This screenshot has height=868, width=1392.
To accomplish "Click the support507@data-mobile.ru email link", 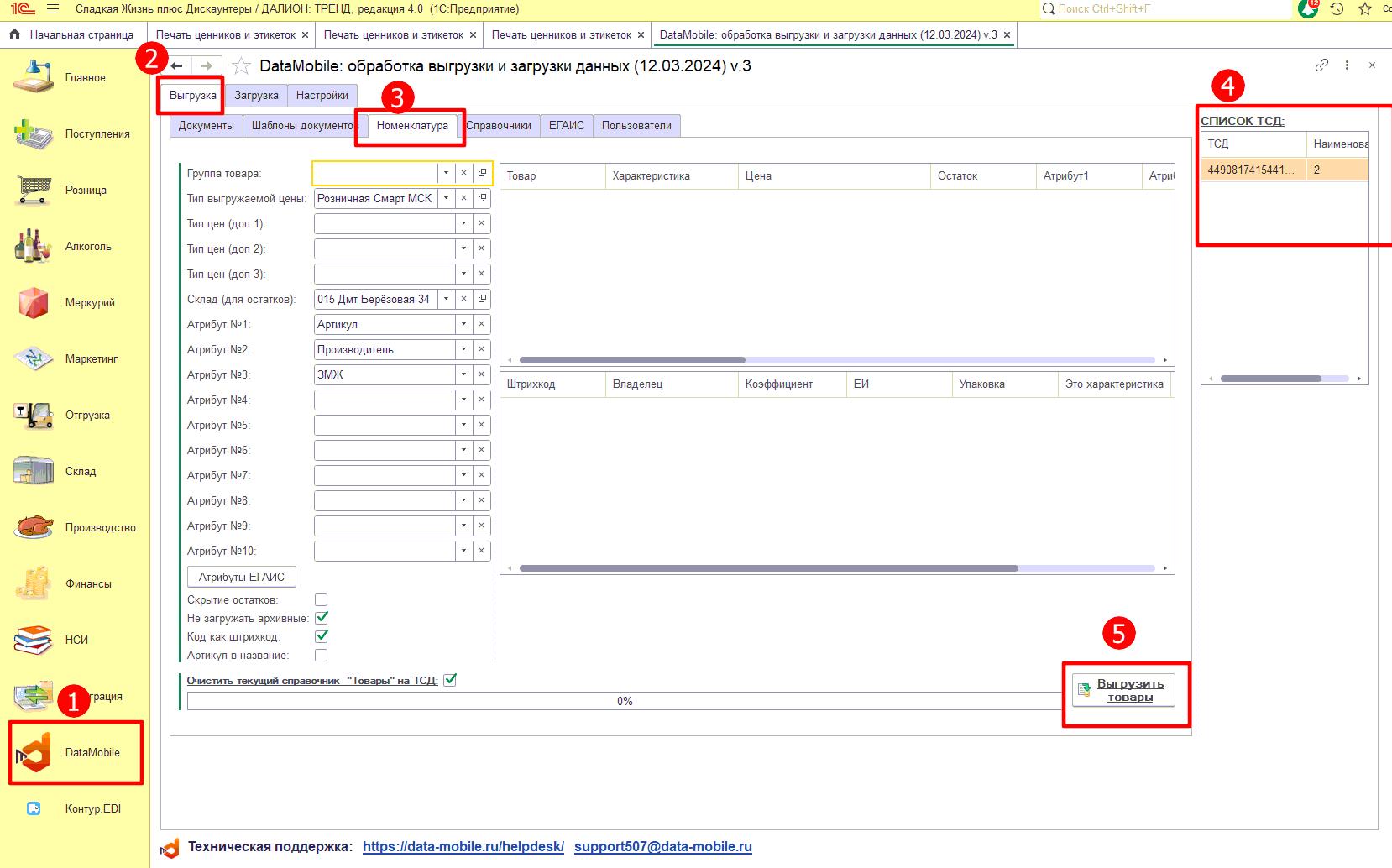I will coord(663,847).
